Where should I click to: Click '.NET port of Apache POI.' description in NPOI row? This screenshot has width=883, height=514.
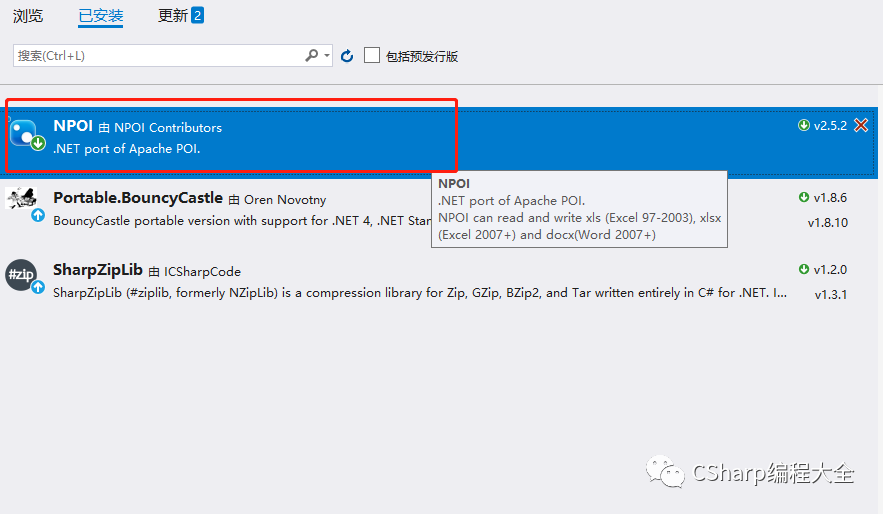click(x=127, y=149)
